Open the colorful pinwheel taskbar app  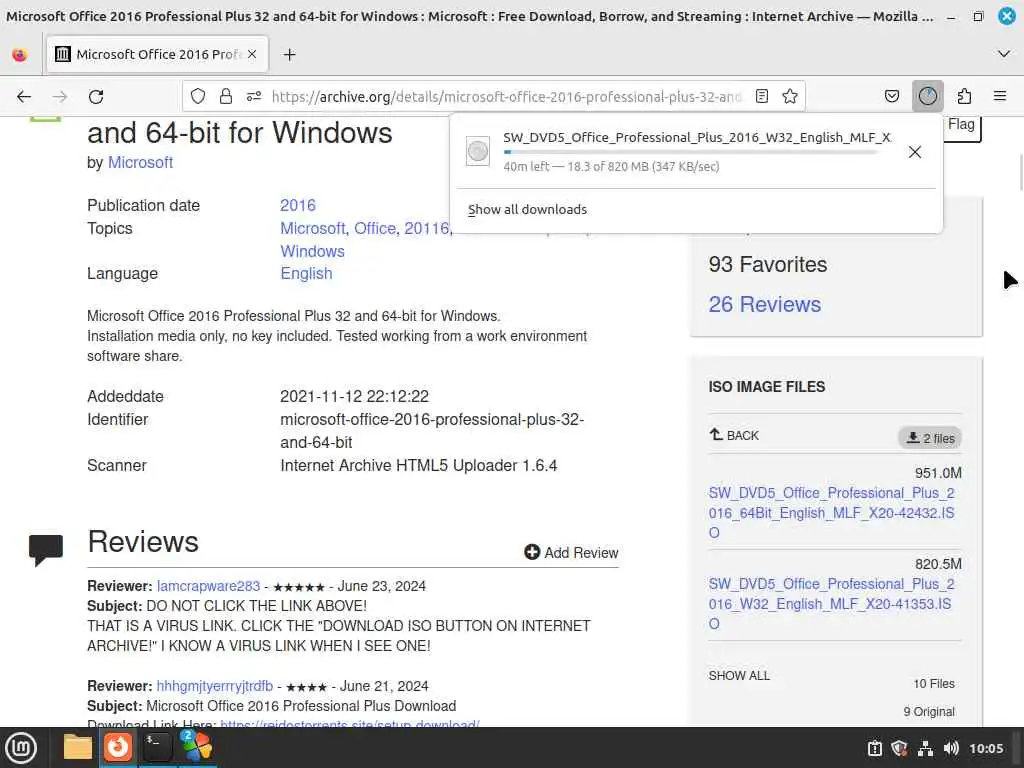pyautogui.click(x=197, y=747)
